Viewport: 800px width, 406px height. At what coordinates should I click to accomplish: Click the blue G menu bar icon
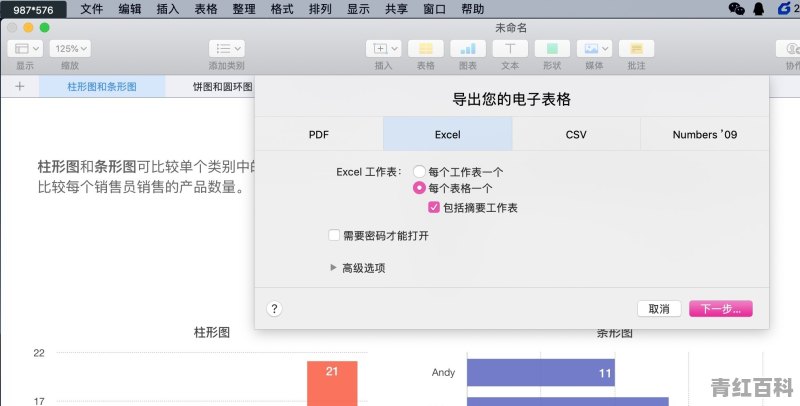(x=784, y=8)
